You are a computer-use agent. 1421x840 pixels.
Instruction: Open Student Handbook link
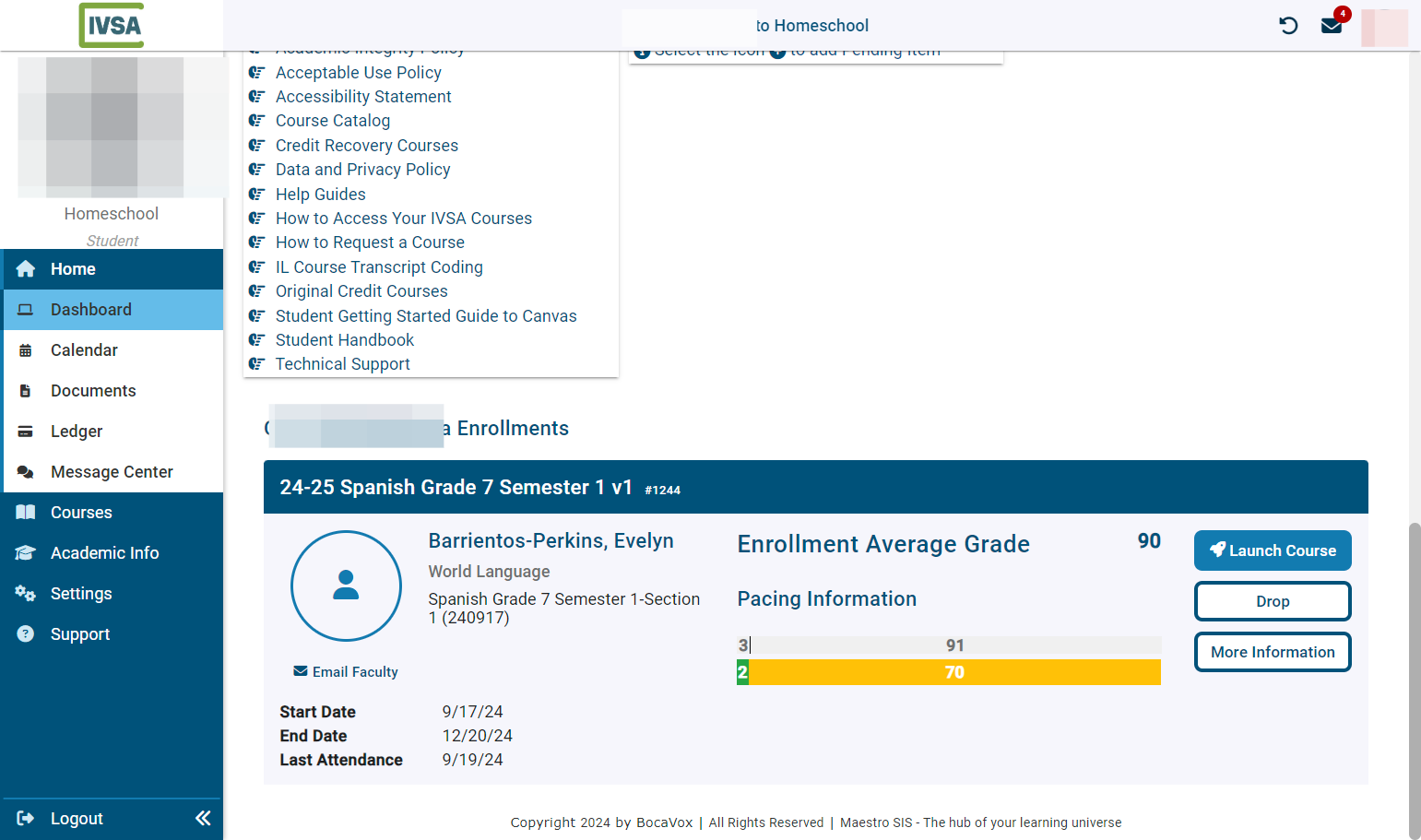pyautogui.click(x=345, y=340)
